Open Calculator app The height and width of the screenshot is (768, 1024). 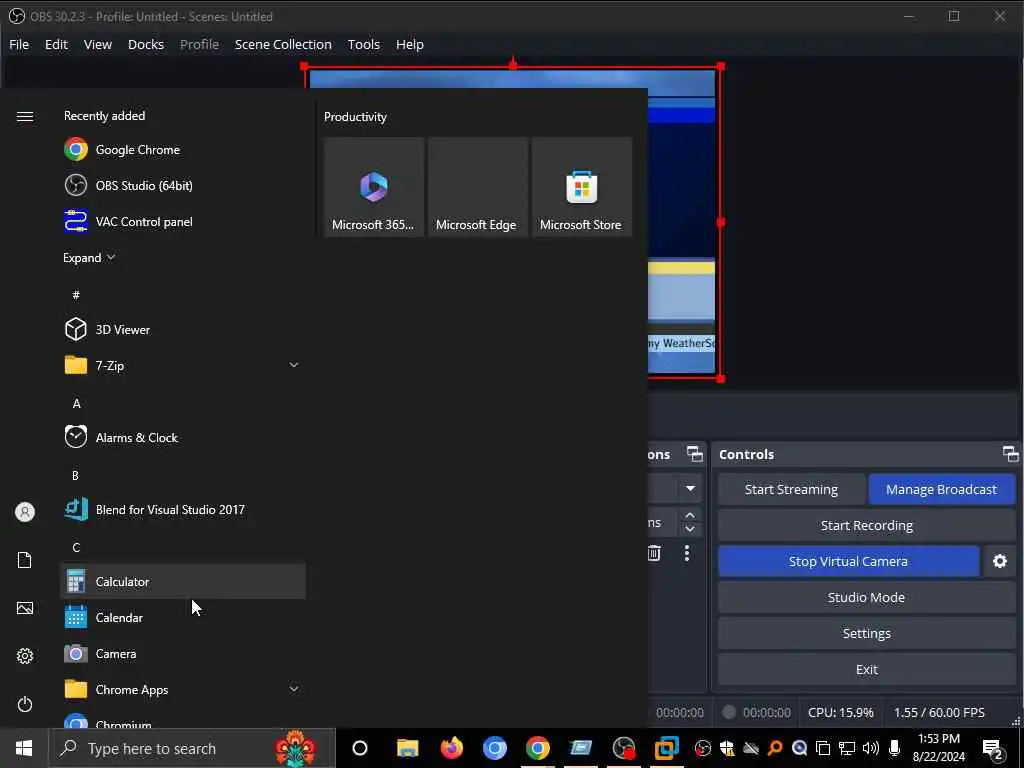[183, 581]
